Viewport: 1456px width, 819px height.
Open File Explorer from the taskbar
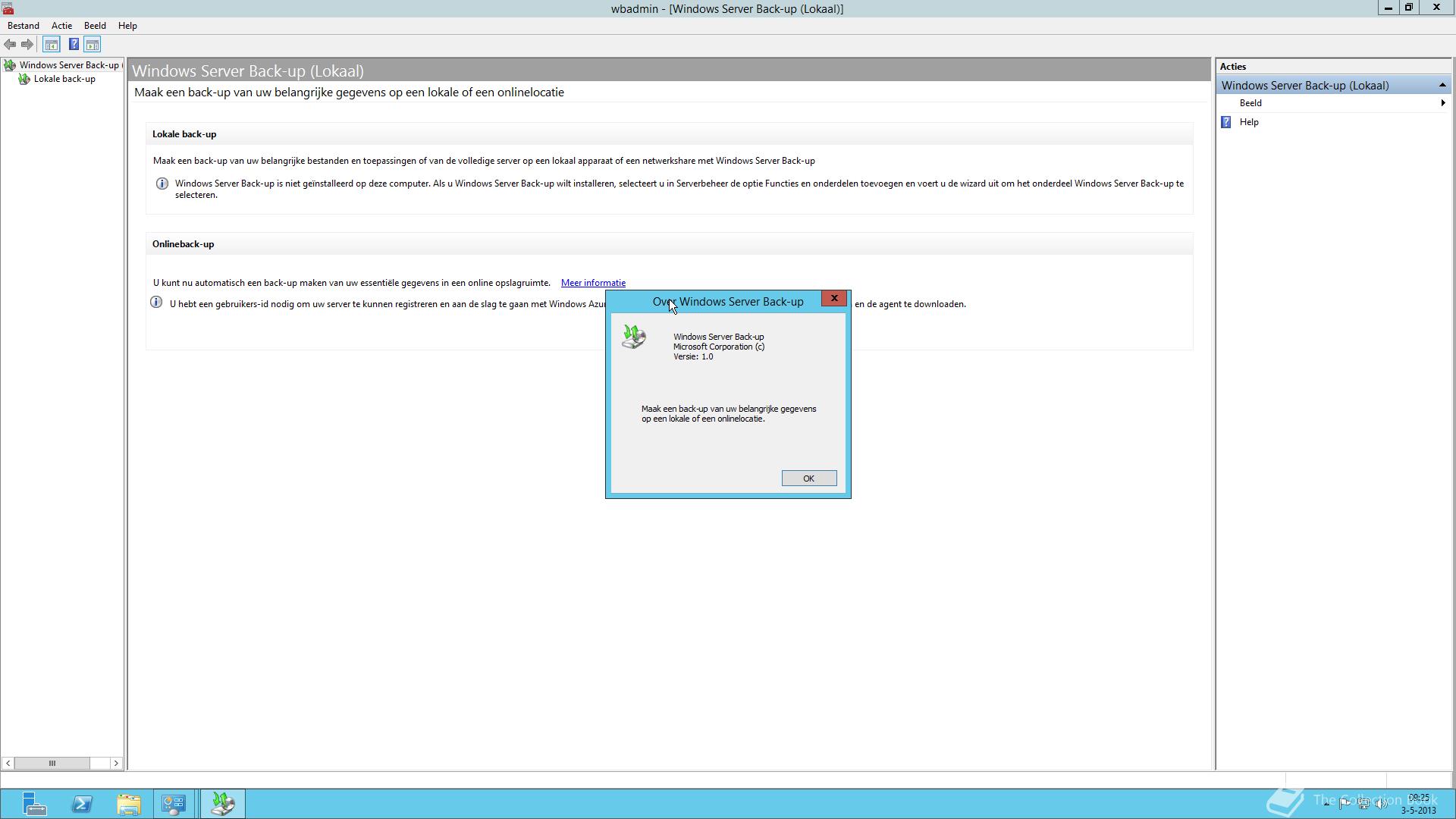point(129,804)
